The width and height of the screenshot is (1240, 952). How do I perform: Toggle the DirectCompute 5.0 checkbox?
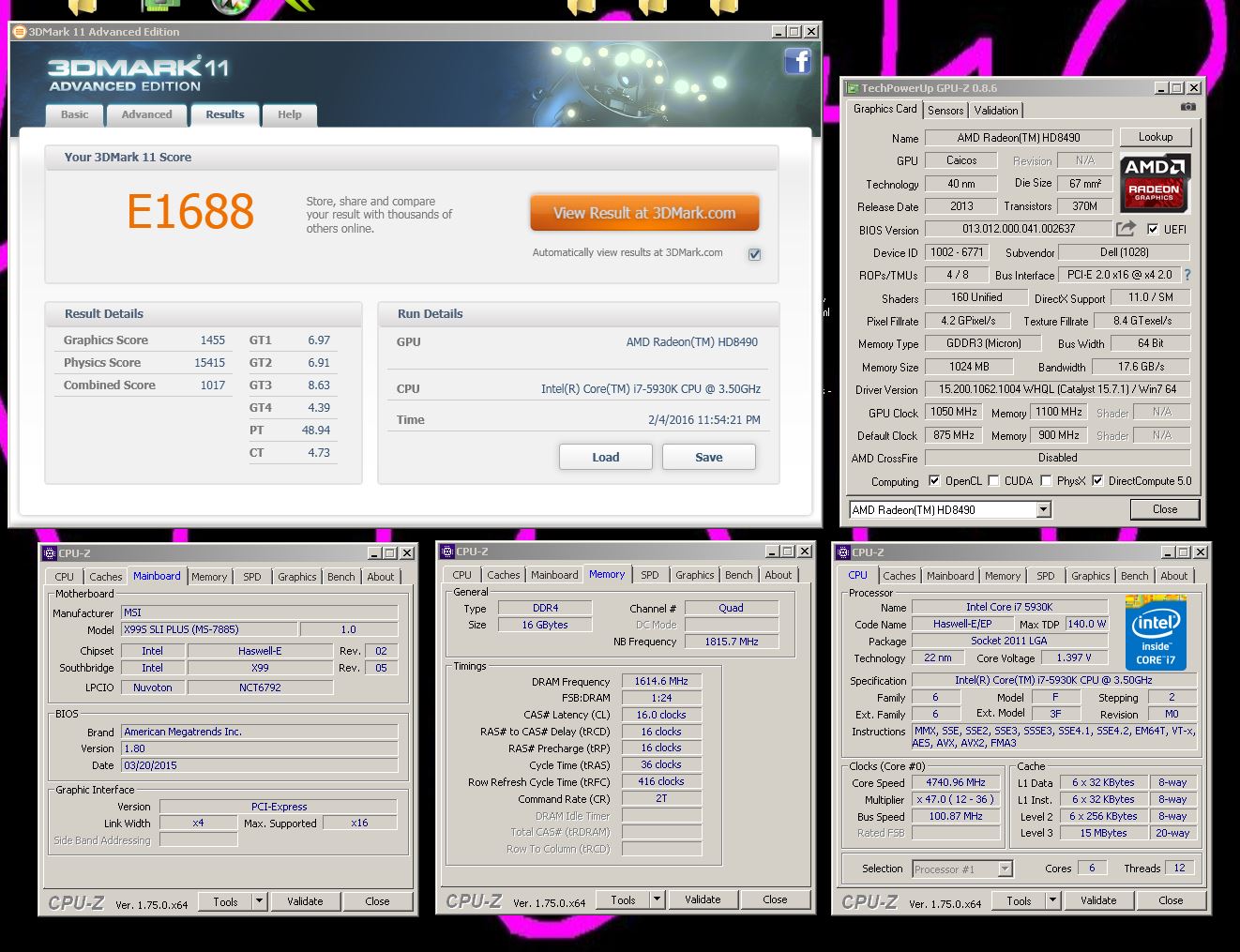pos(1097,481)
